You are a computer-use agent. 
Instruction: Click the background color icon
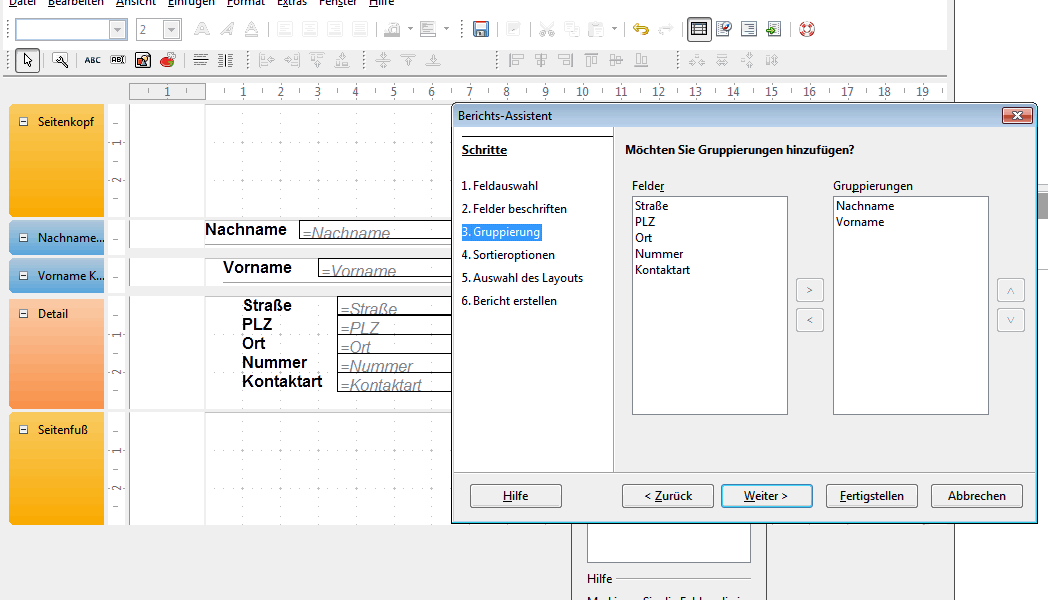[x=392, y=29]
